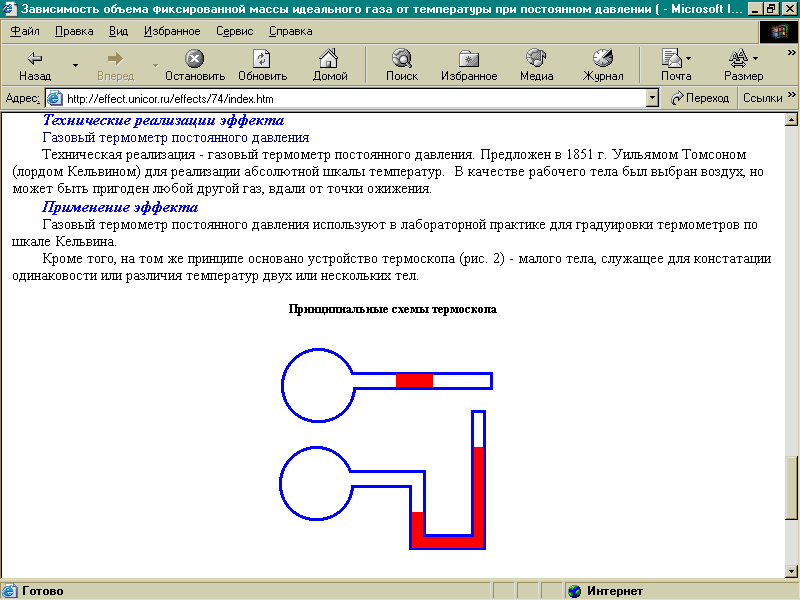This screenshot has height=600, width=800.
Task: Click the Остановить (Stop) button
Action: point(195,65)
